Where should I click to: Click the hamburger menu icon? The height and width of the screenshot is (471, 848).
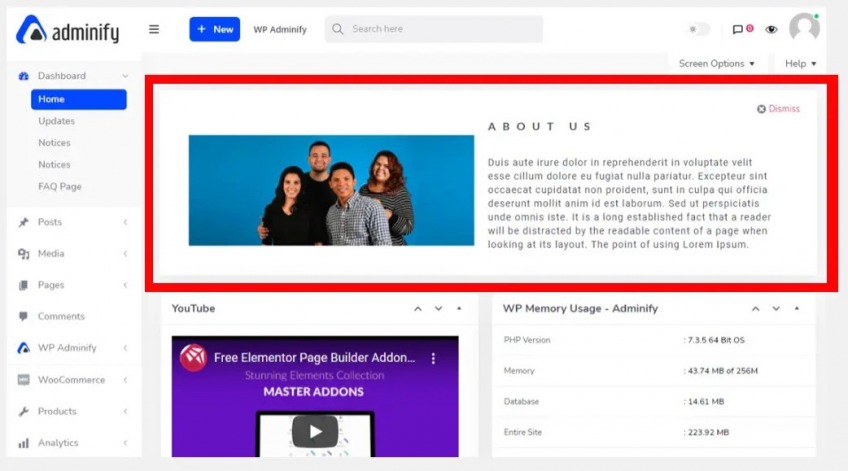click(154, 29)
